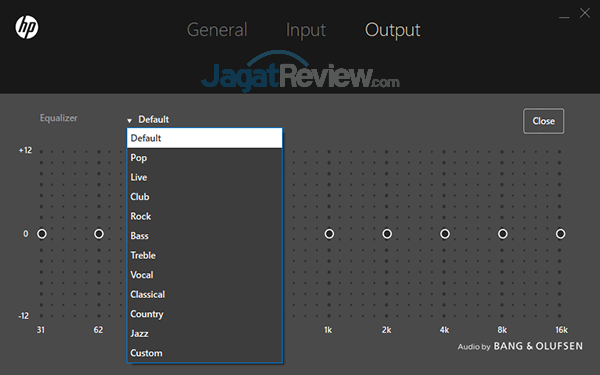Apply the Treble equalizer preset
Image resolution: width=600 pixels, height=375 pixels.
coord(205,255)
